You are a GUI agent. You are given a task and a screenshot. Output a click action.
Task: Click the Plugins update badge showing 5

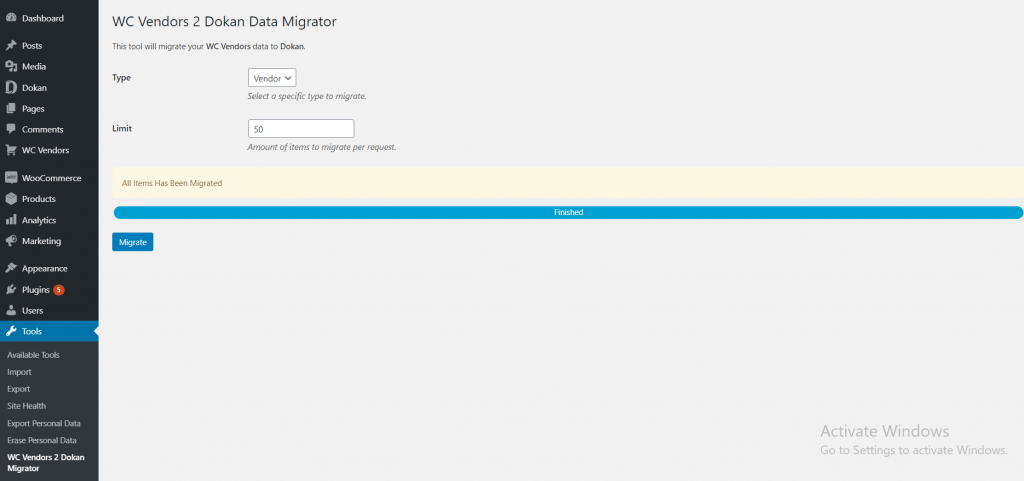coord(59,289)
